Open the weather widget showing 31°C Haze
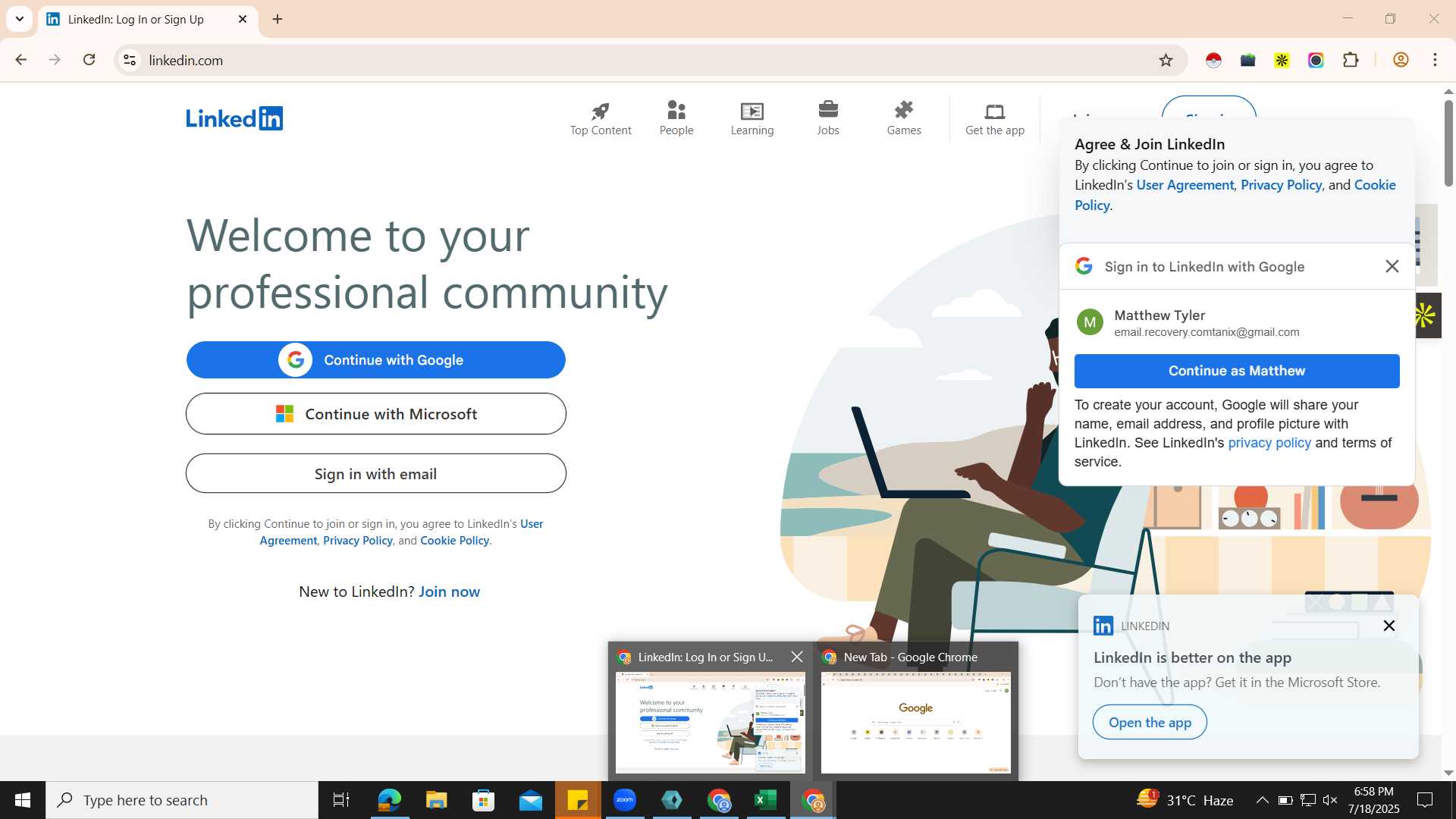 1185,800
